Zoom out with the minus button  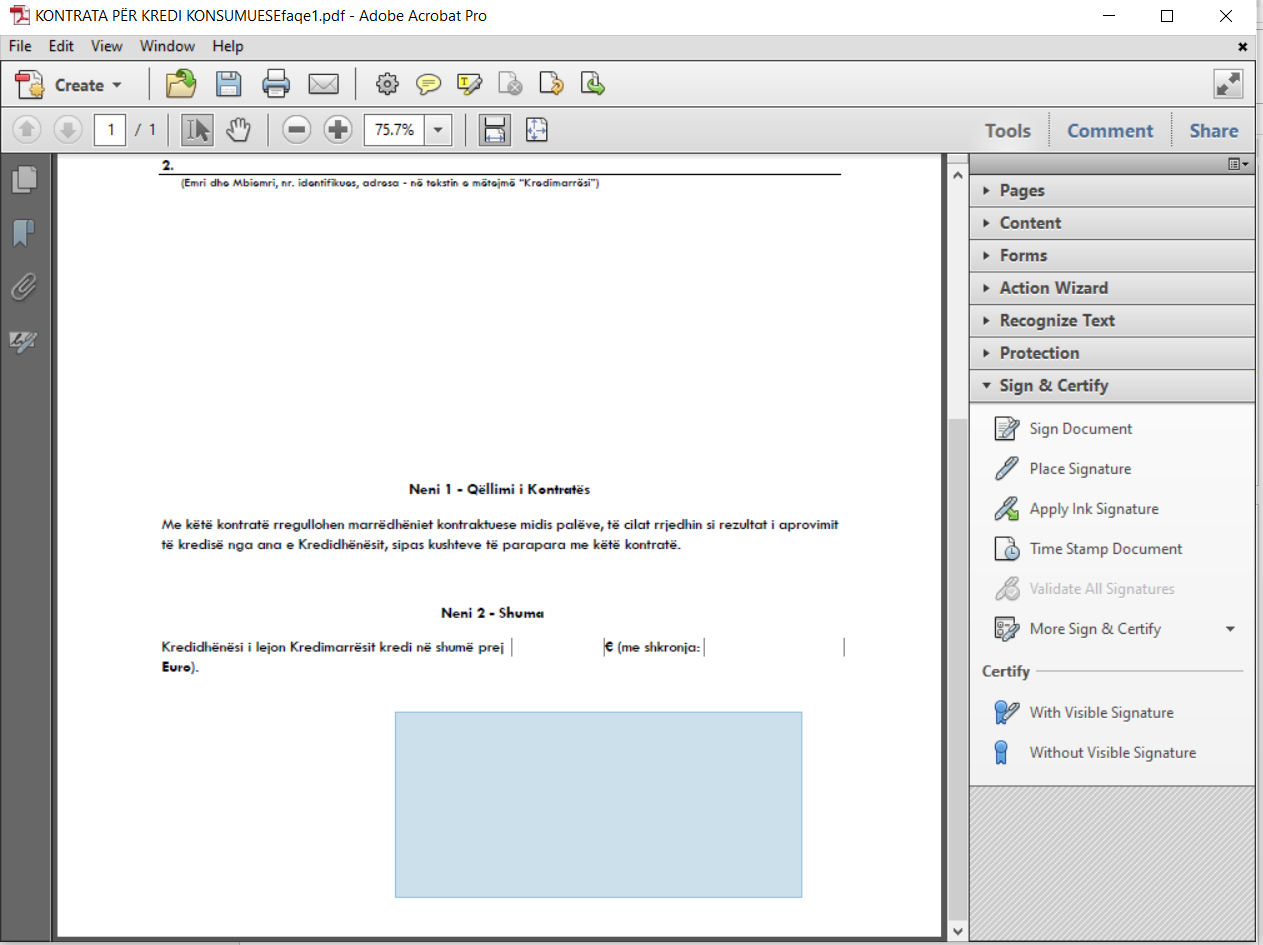click(297, 130)
